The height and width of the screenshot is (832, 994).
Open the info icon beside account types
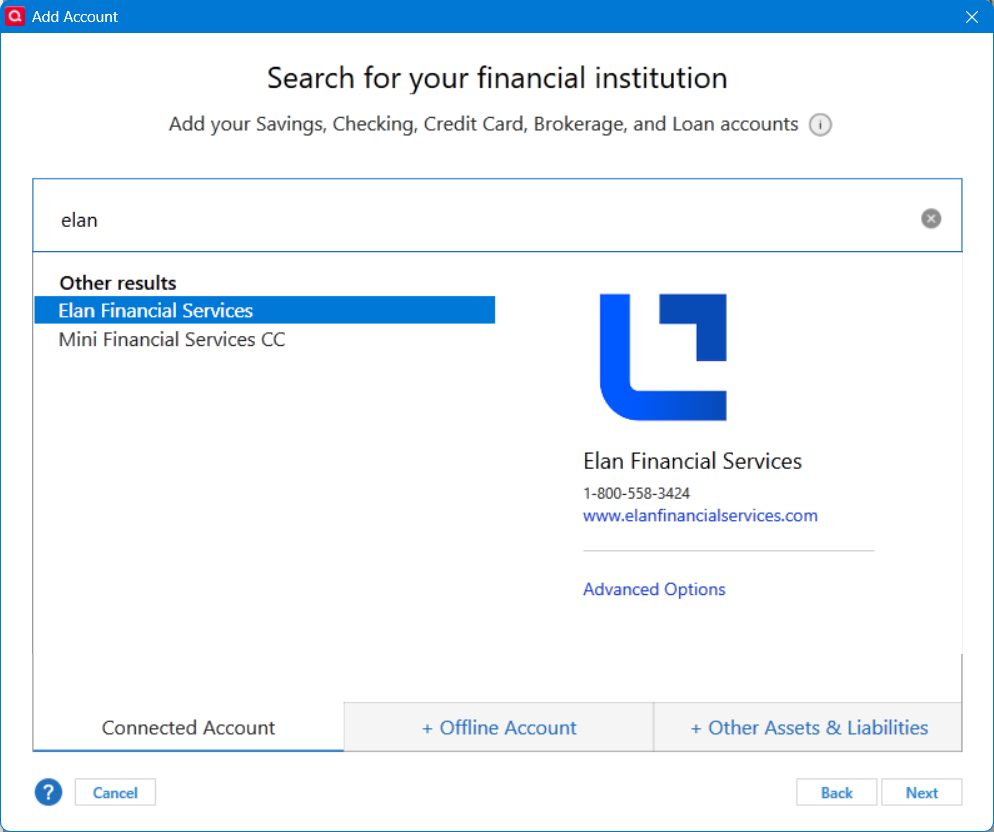(x=820, y=124)
